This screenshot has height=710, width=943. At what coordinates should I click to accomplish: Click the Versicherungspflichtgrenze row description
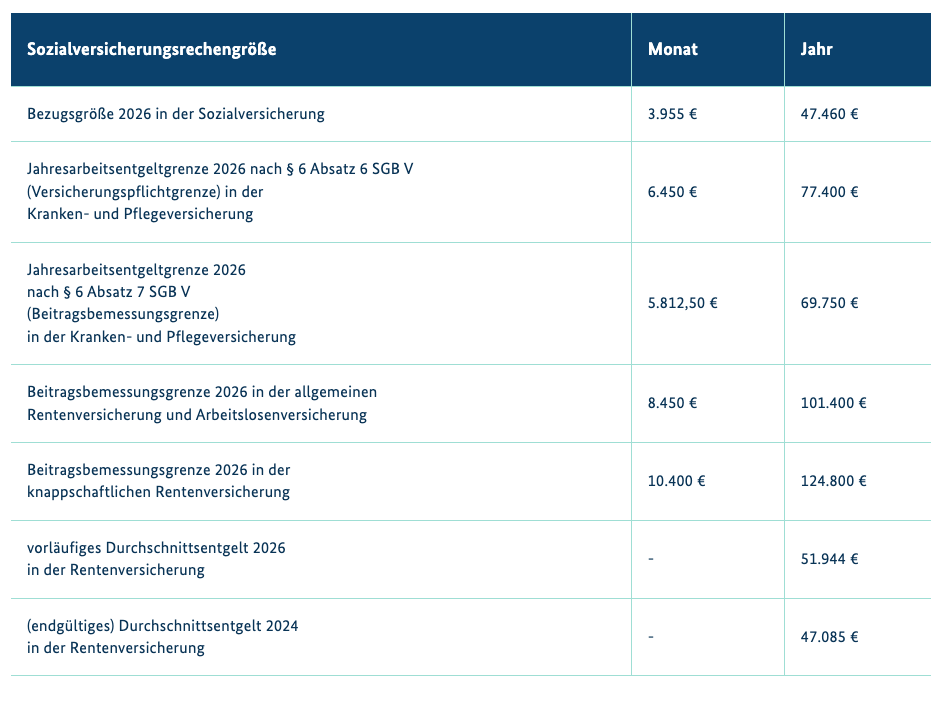[x=220, y=191]
